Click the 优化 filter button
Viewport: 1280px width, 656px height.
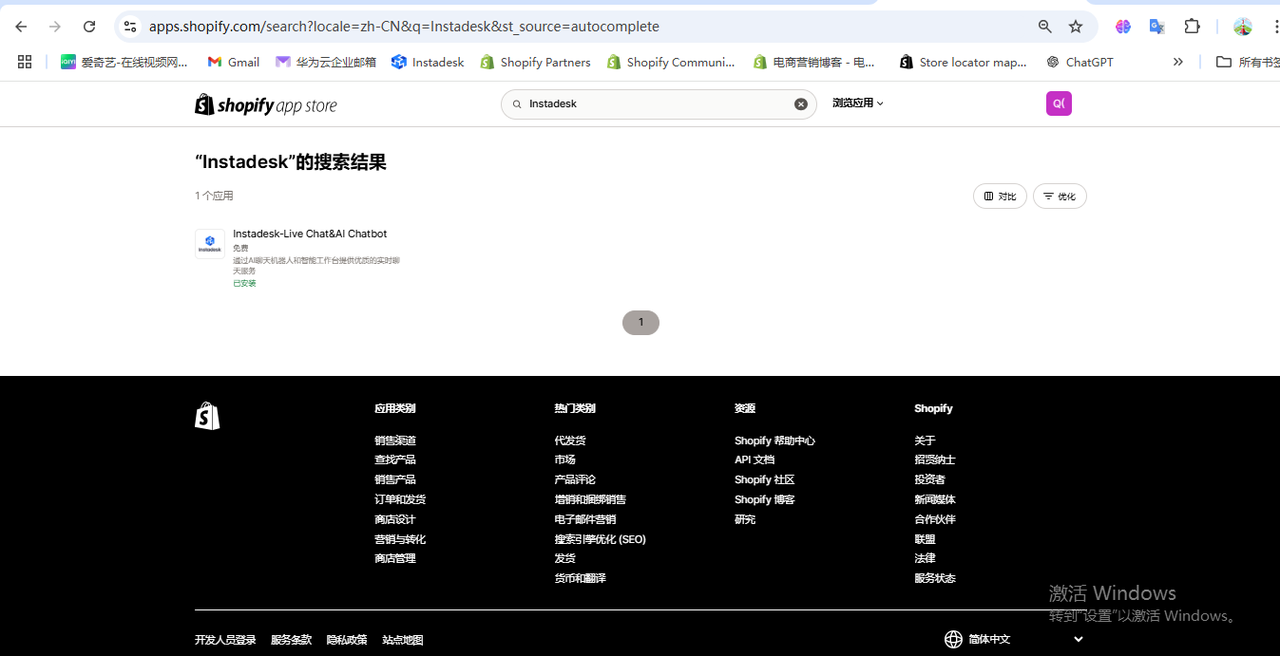tap(1059, 196)
